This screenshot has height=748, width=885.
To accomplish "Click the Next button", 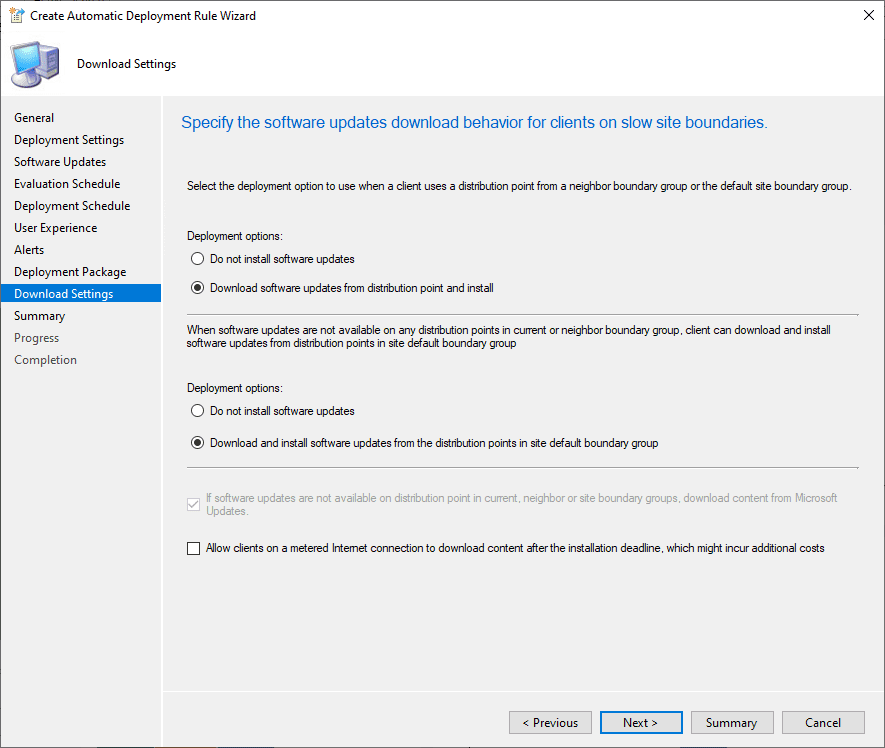I will point(640,723).
